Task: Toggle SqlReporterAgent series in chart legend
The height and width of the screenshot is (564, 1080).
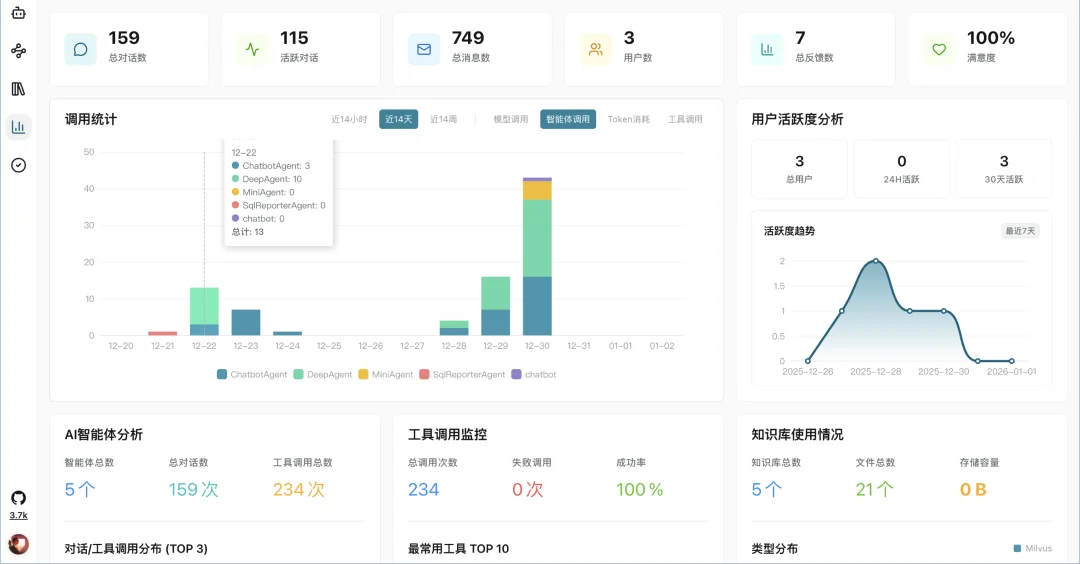Action: pyautogui.click(x=462, y=375)
